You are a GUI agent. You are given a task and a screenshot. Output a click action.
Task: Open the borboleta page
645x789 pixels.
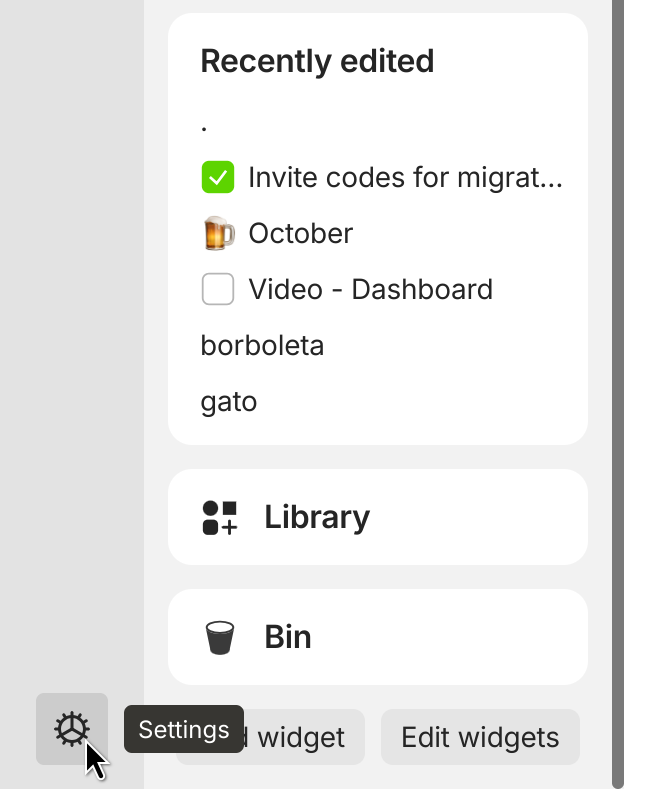(262, 346)
